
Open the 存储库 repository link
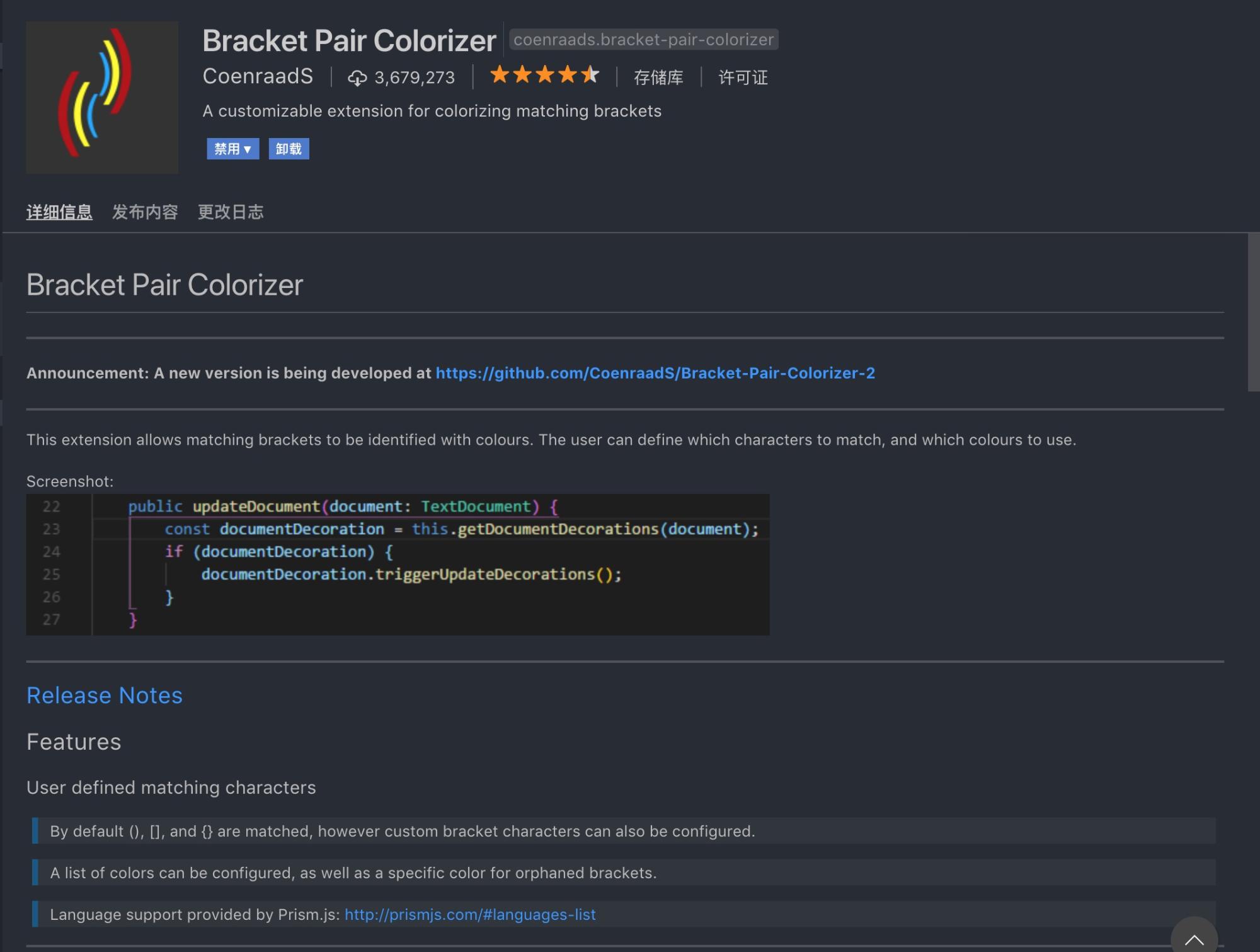coord(658,77)
